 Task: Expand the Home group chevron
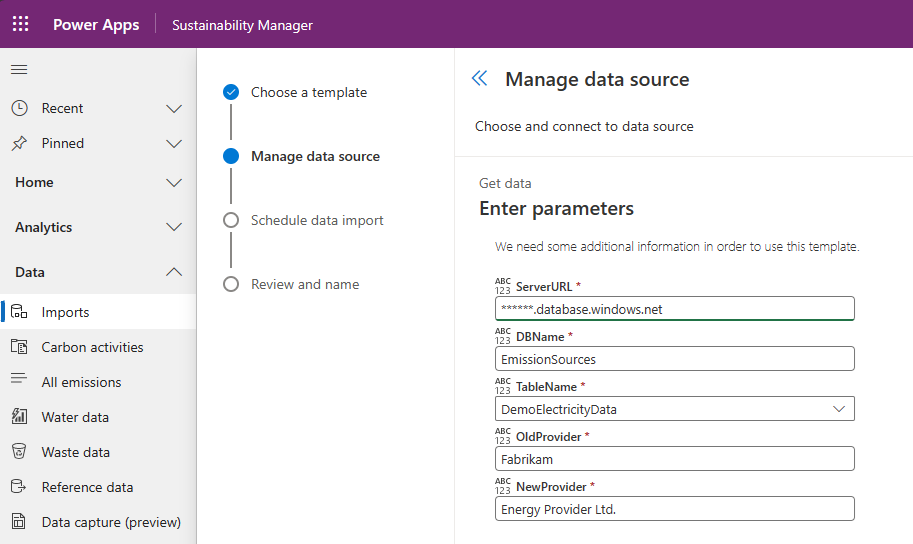pos(174,183)
